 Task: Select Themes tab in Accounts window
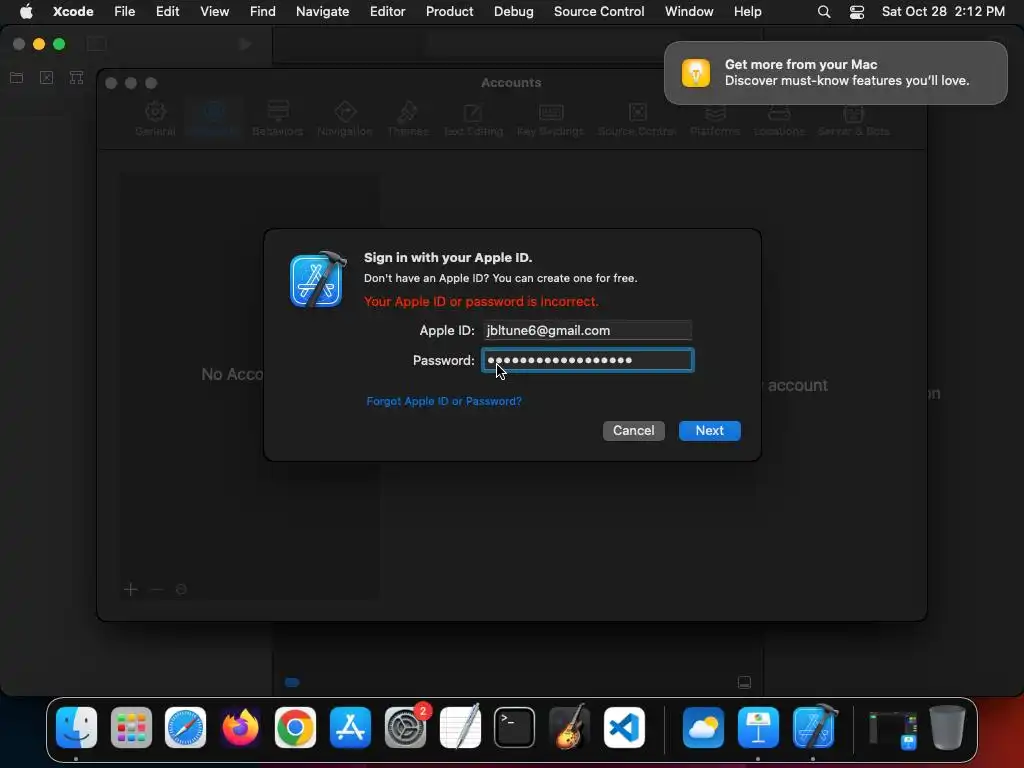(408, 119)
